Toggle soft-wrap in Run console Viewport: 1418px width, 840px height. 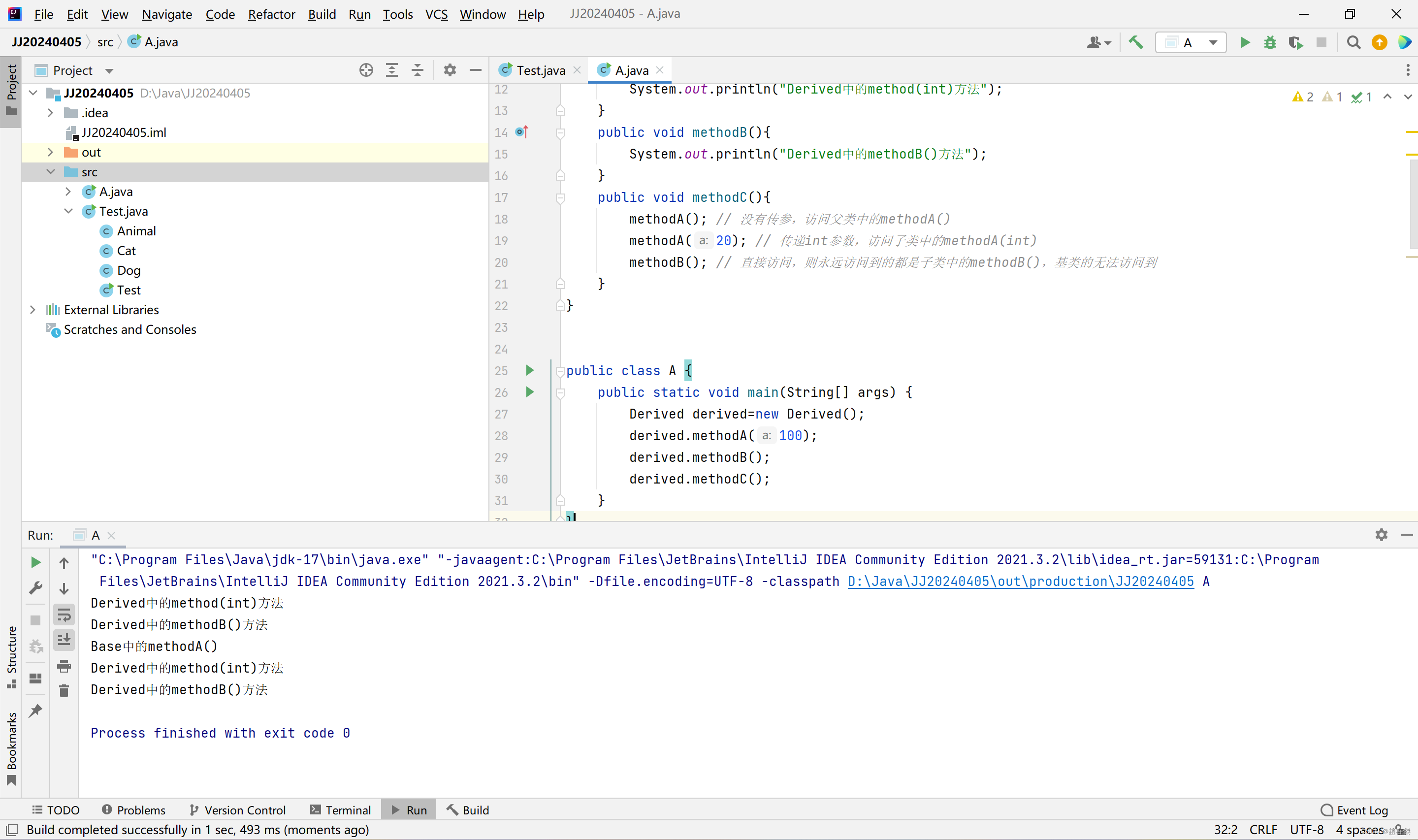click(64, 614)
